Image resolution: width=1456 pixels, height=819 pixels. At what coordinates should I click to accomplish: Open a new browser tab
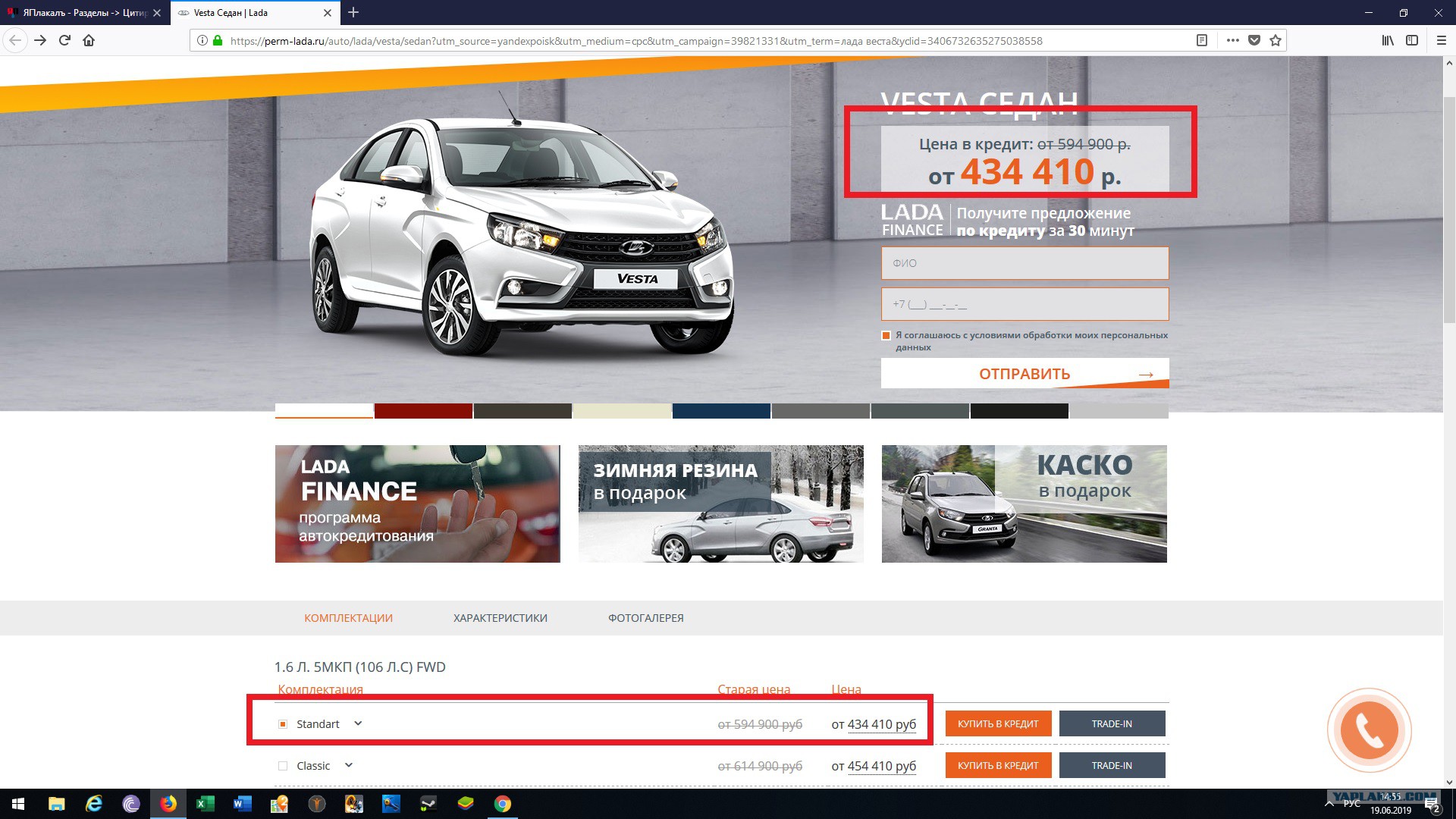point(353,12)
